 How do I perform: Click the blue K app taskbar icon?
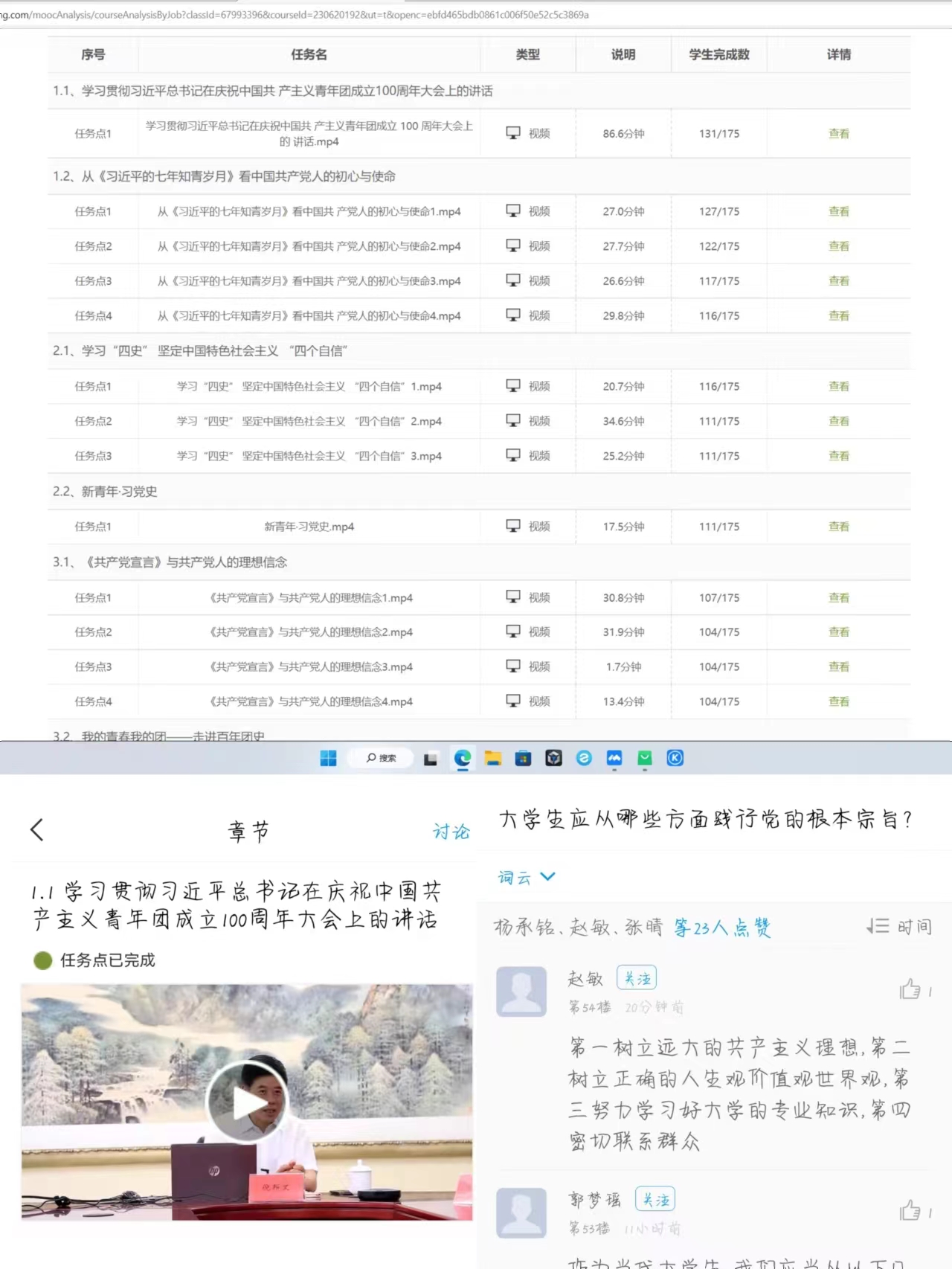pos(675,758)
